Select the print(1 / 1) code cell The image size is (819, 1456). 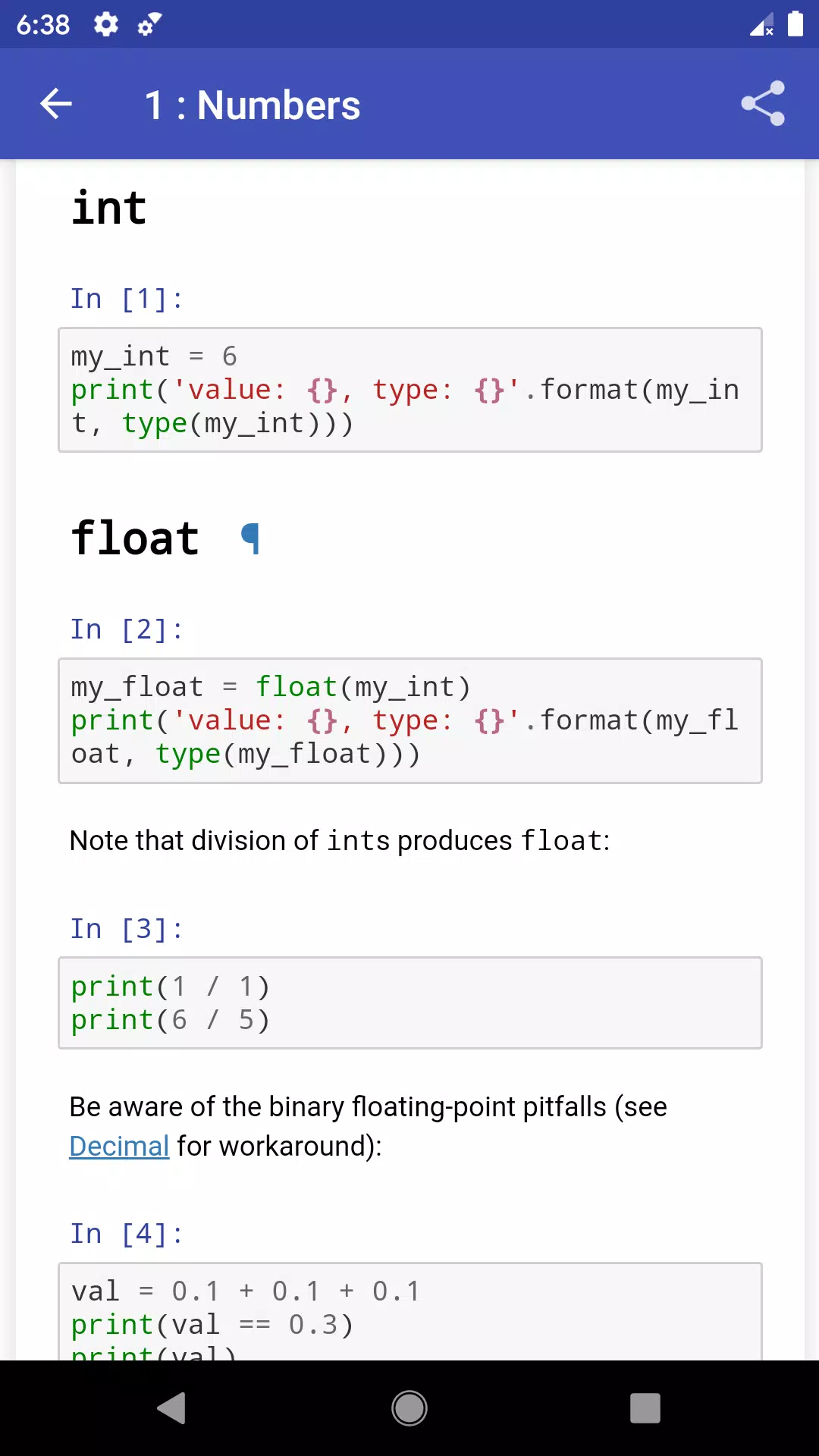click(x=410, y=1003)
